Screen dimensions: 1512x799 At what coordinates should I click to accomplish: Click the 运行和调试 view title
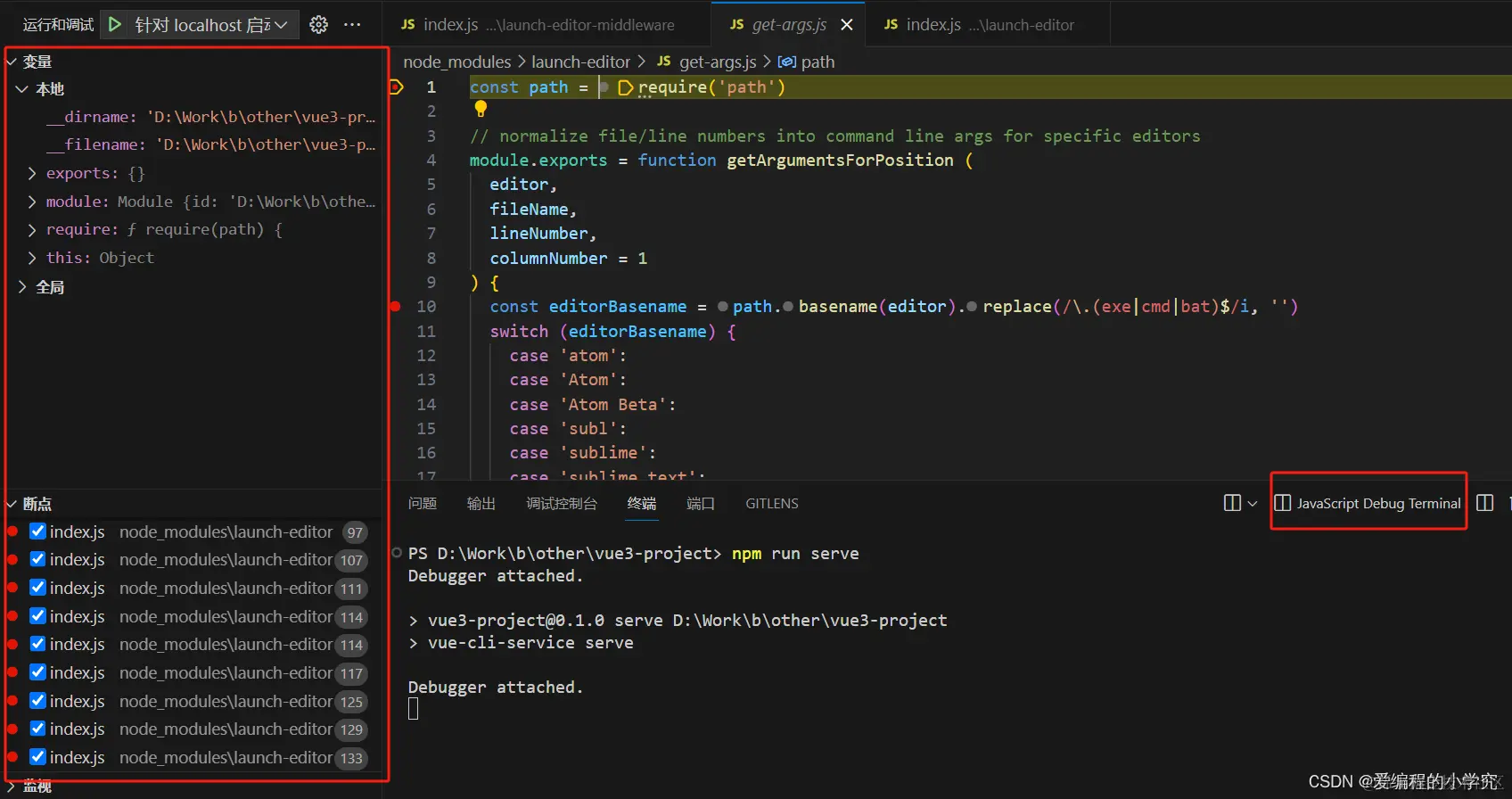pyautogui.click(x=58, y=25)
